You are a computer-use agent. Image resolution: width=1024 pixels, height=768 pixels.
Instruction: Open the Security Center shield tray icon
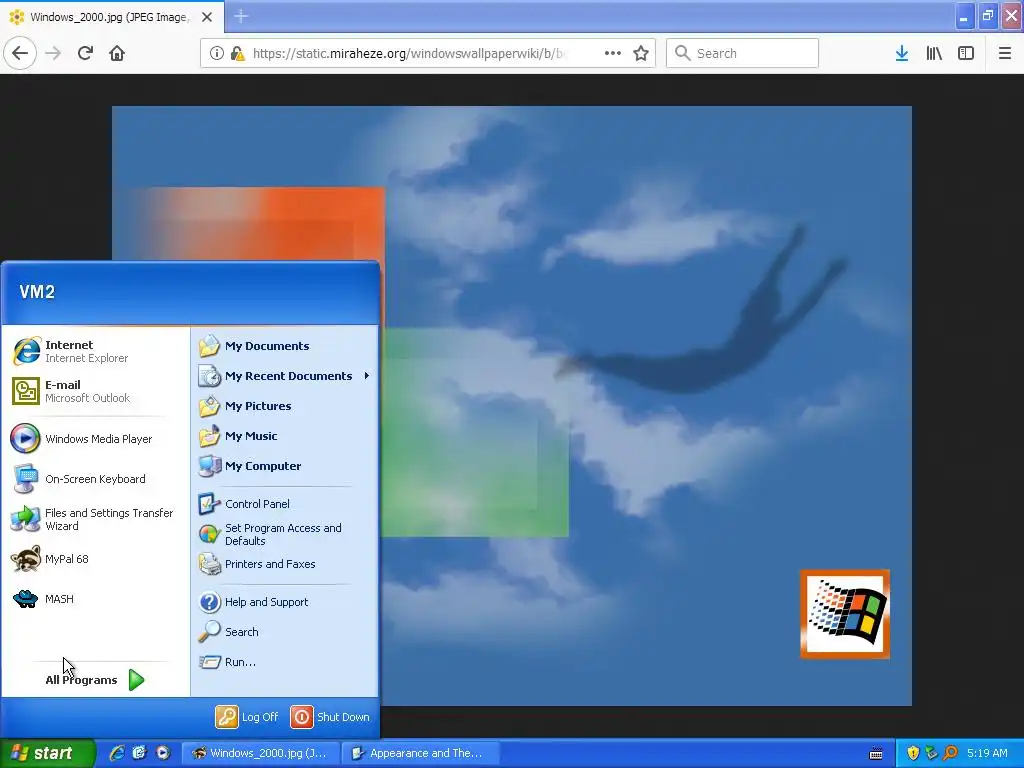[x=913, y=753]
